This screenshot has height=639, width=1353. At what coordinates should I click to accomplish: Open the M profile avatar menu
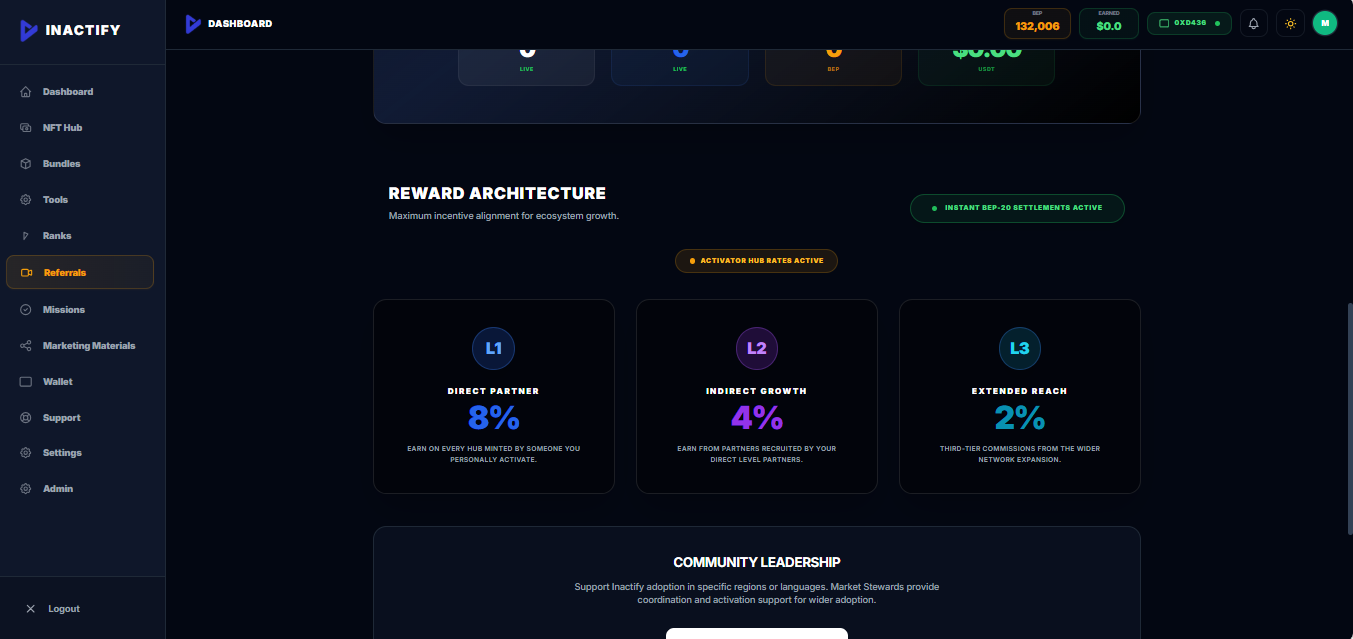coord(1324,22)
